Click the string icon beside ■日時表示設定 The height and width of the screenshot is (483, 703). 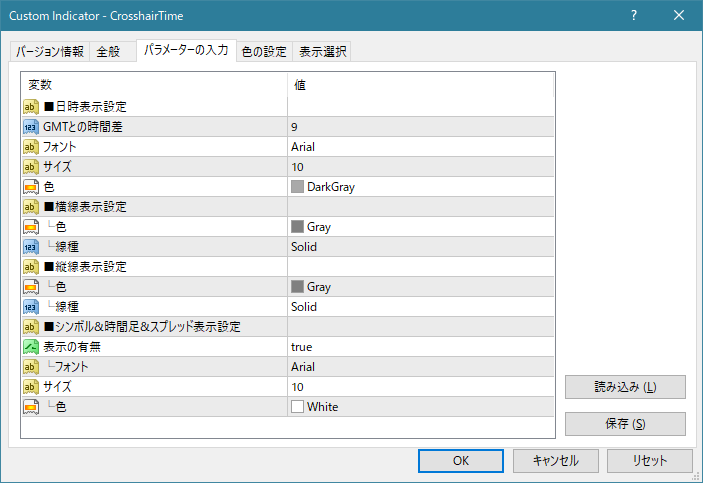(x=31, y=107)
